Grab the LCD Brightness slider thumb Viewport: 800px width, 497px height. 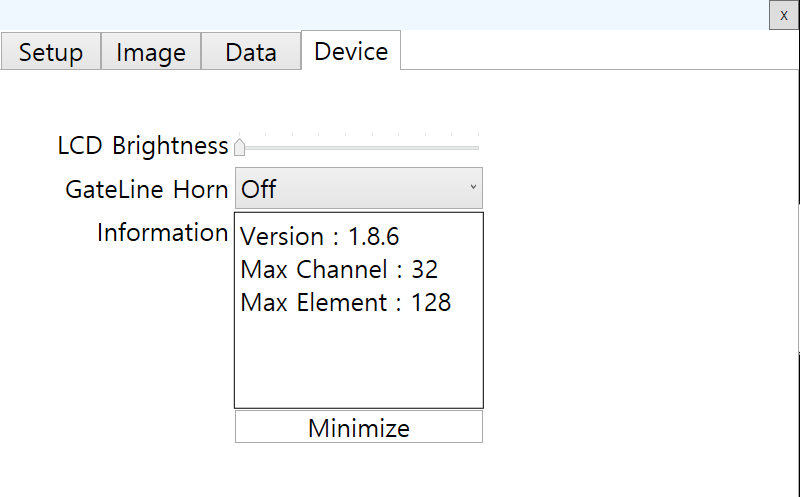tap(239, 147)
